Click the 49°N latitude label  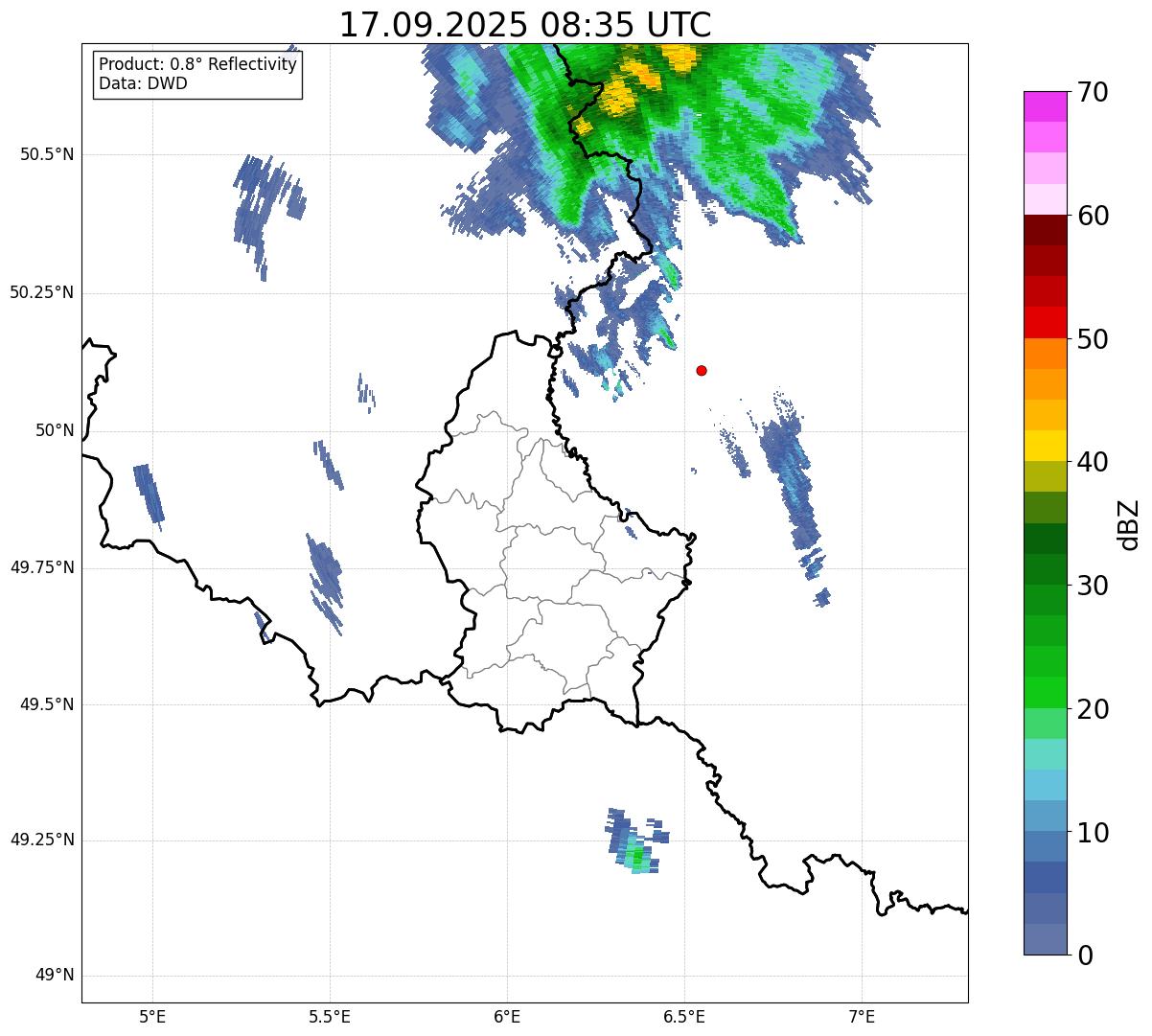pos(55,976)
